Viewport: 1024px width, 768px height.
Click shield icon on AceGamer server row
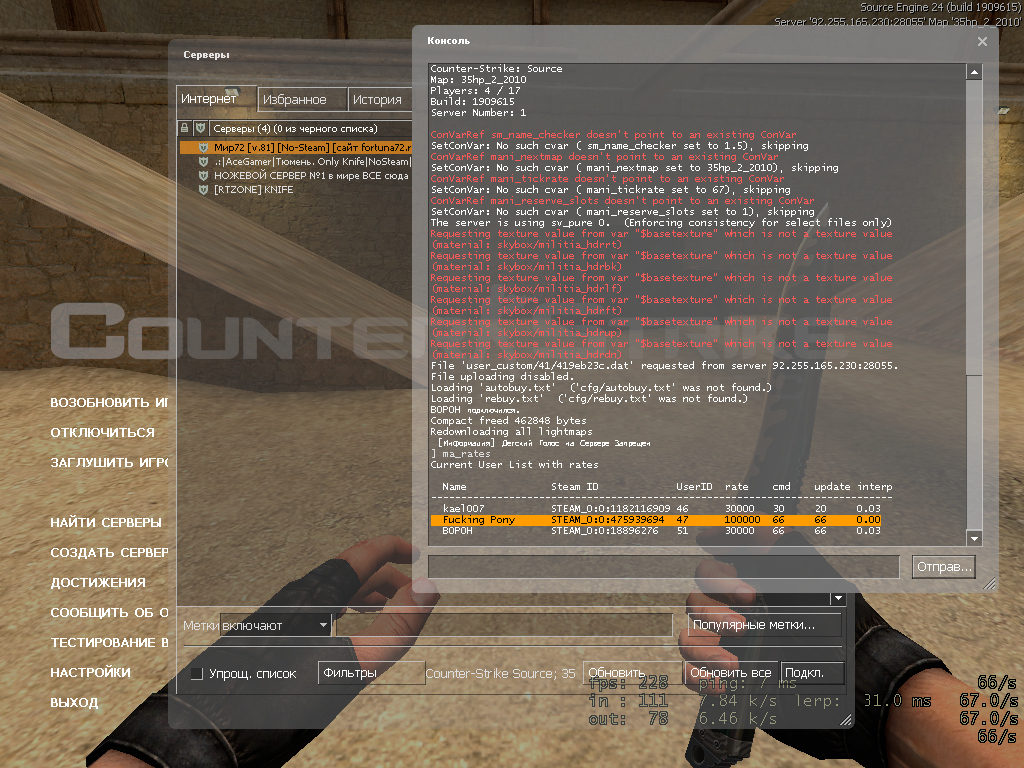click(203, 161)
